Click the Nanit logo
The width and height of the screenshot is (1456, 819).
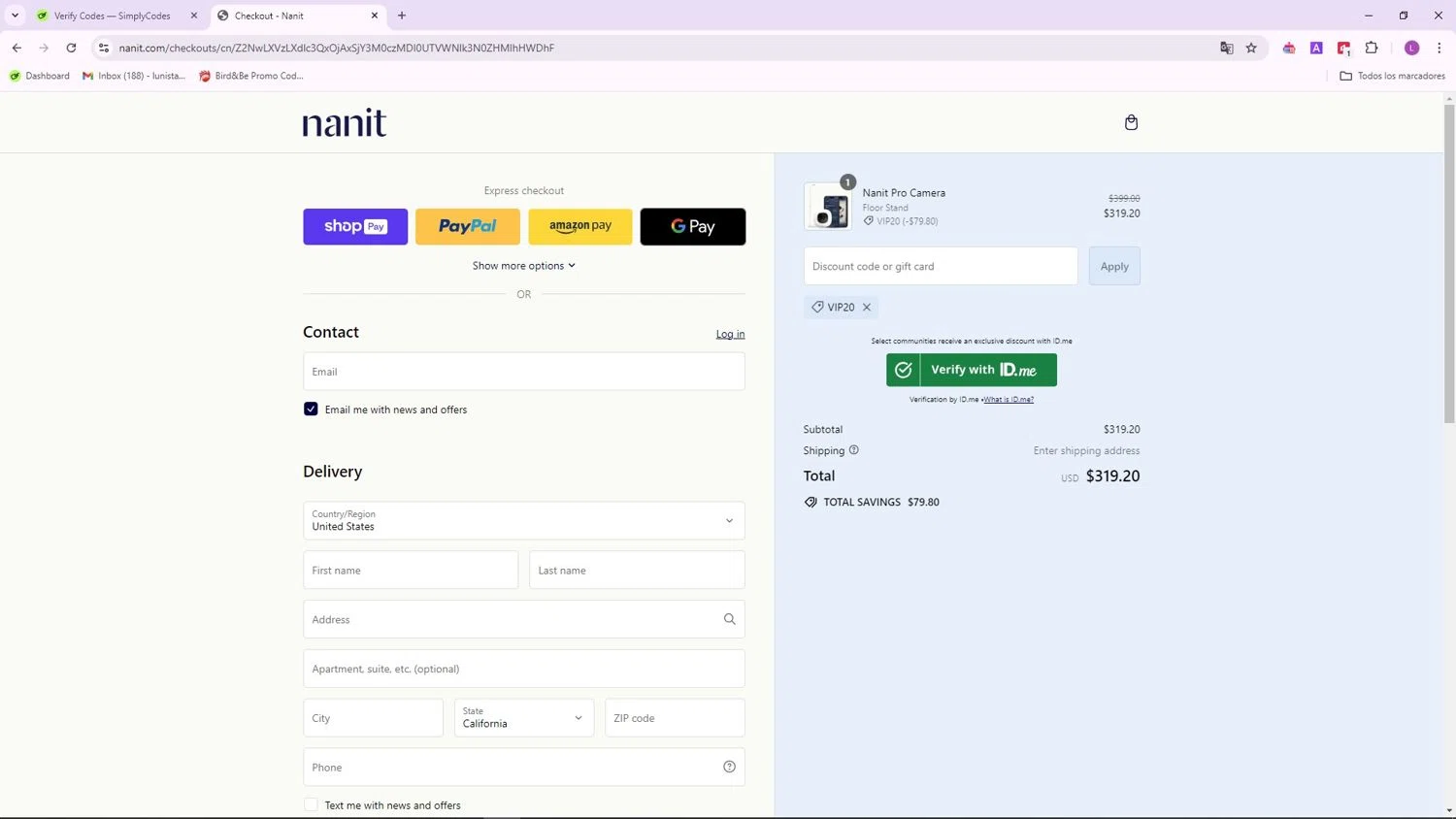(345, 122)
